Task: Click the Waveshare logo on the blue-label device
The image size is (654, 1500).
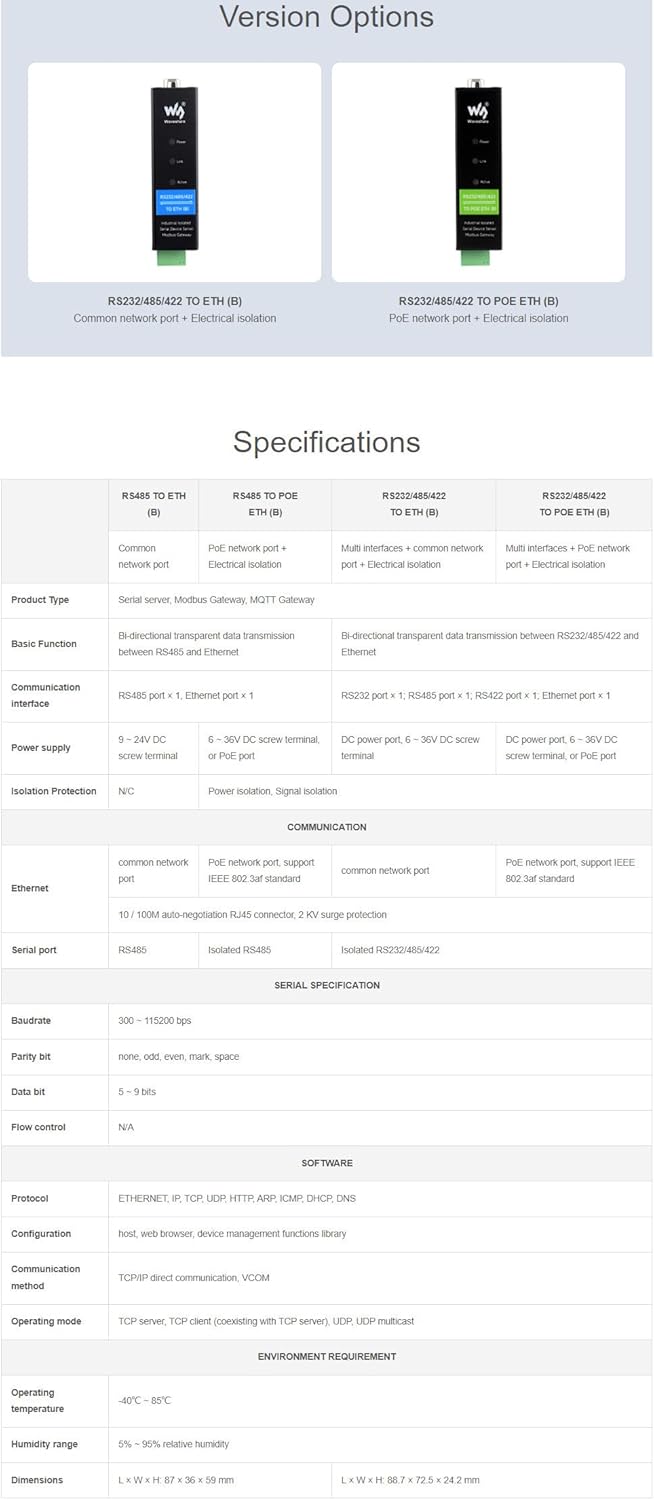Action: [174, 108]
